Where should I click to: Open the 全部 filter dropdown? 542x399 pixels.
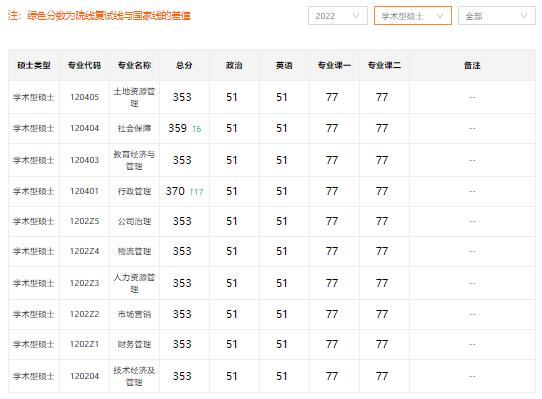497,16
